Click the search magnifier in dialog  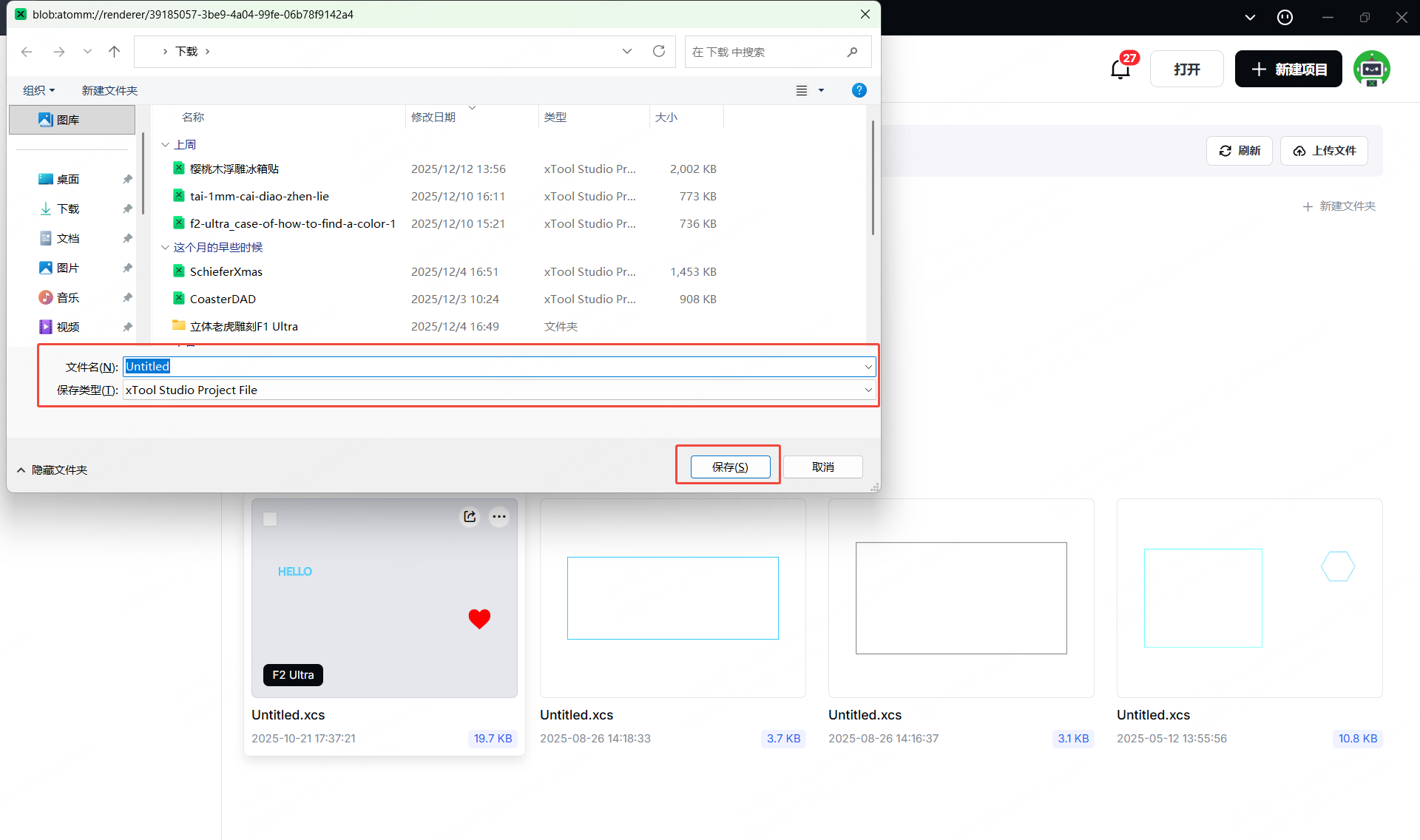[x=852, y=52]
